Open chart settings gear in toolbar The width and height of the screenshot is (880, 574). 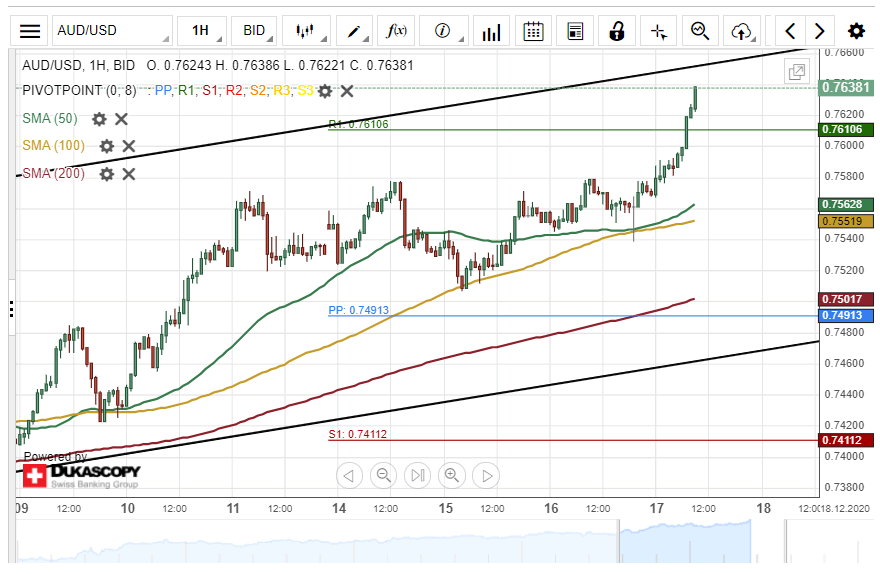[856, 31]
